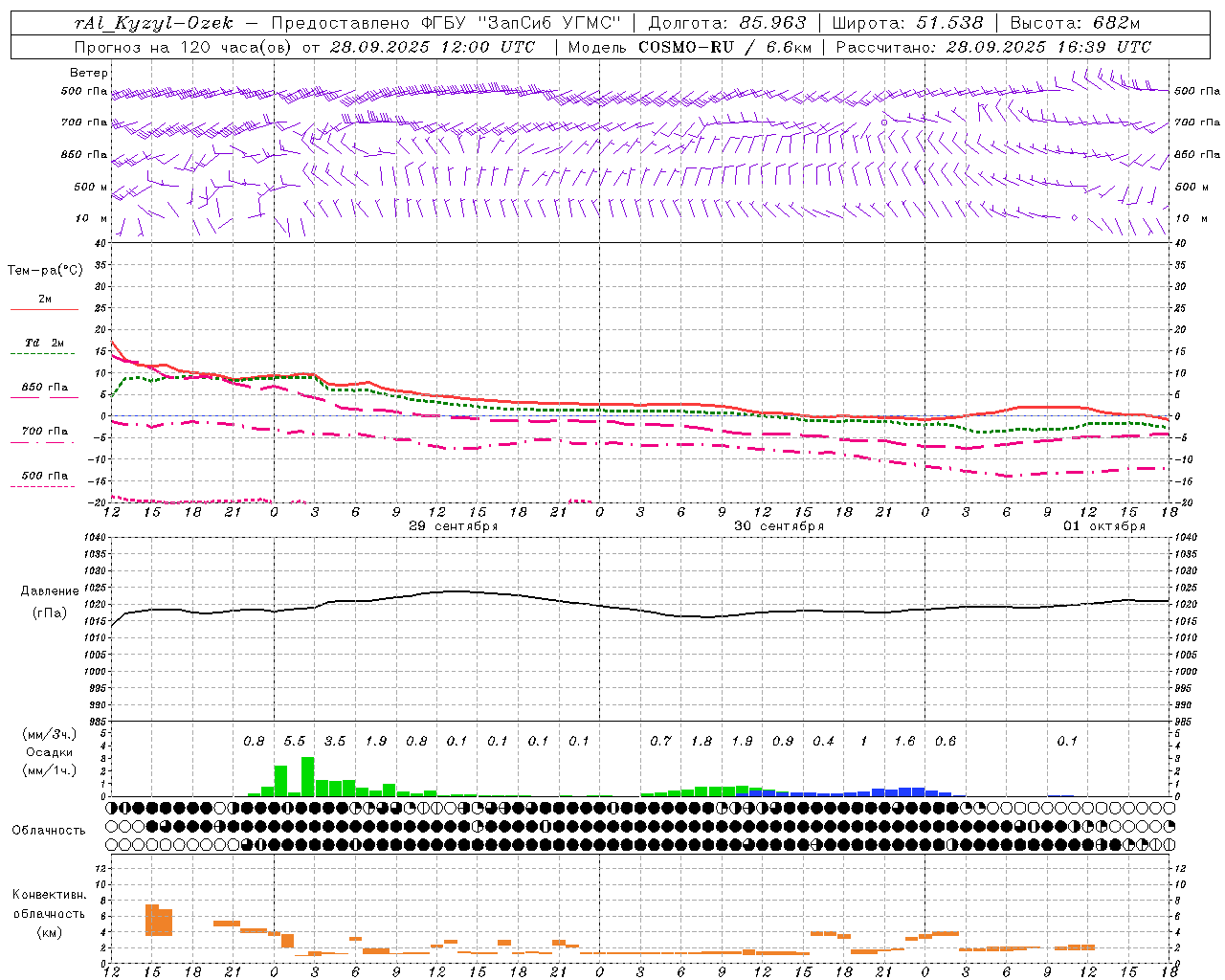Image resolution: width=1225 pixels, height=980 pixels.
Task: Click the 3.5 precipitation total
Action: (335, 742)
